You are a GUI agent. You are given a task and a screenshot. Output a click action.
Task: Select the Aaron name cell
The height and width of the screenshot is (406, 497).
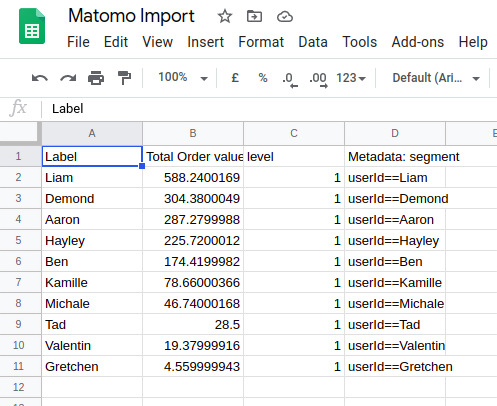92,219
